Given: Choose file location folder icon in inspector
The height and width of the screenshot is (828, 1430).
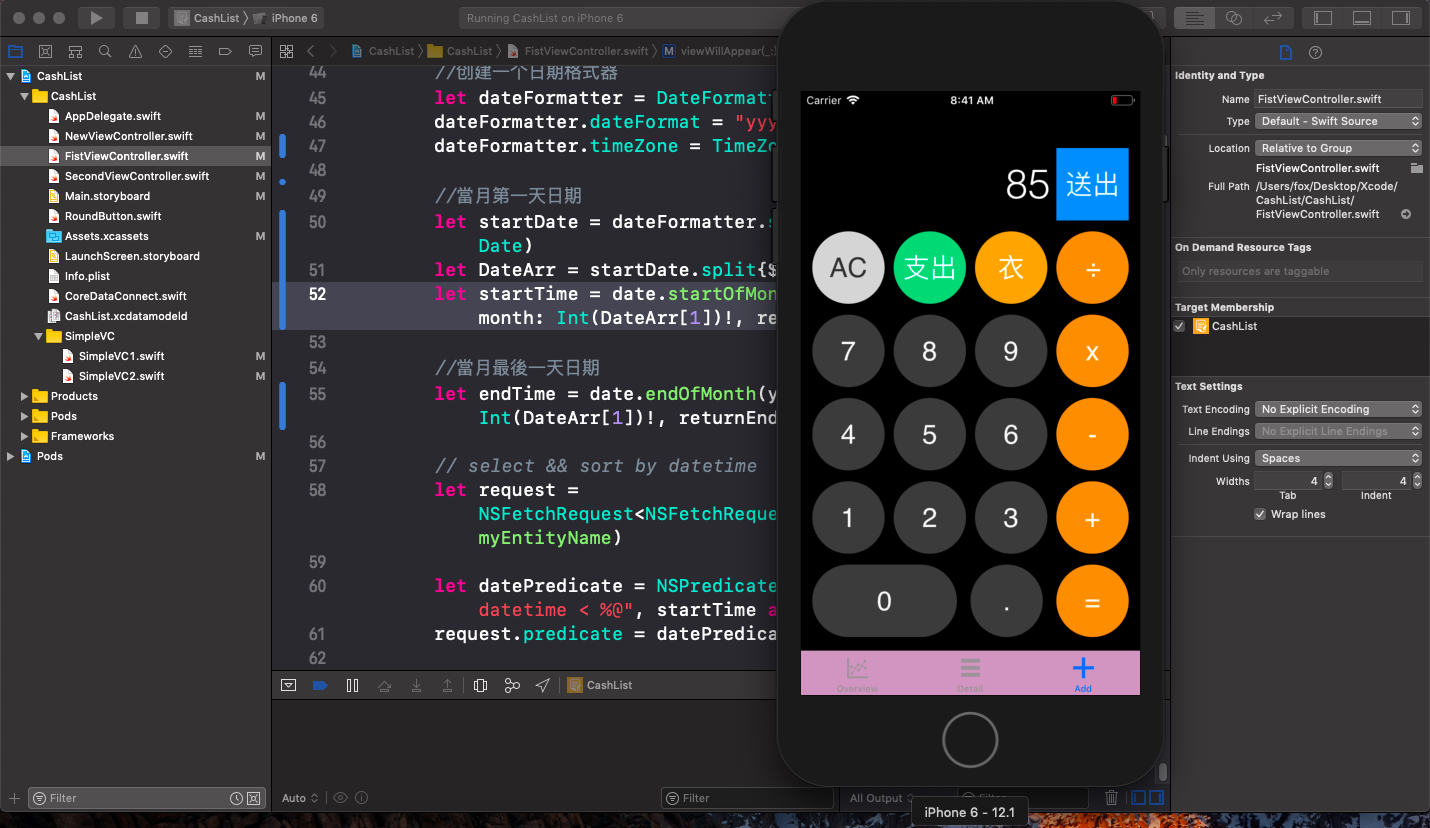Looking at the screenshot, I should click(x=1416, y=168).
